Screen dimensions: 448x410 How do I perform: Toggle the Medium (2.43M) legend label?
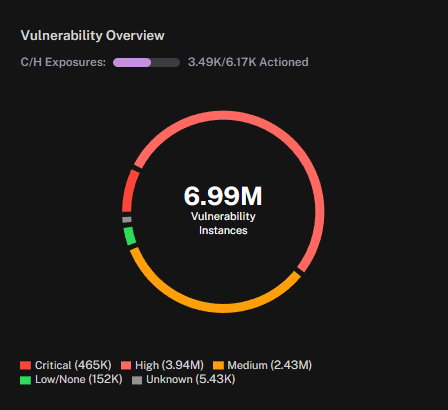click(x=270, y=365)
